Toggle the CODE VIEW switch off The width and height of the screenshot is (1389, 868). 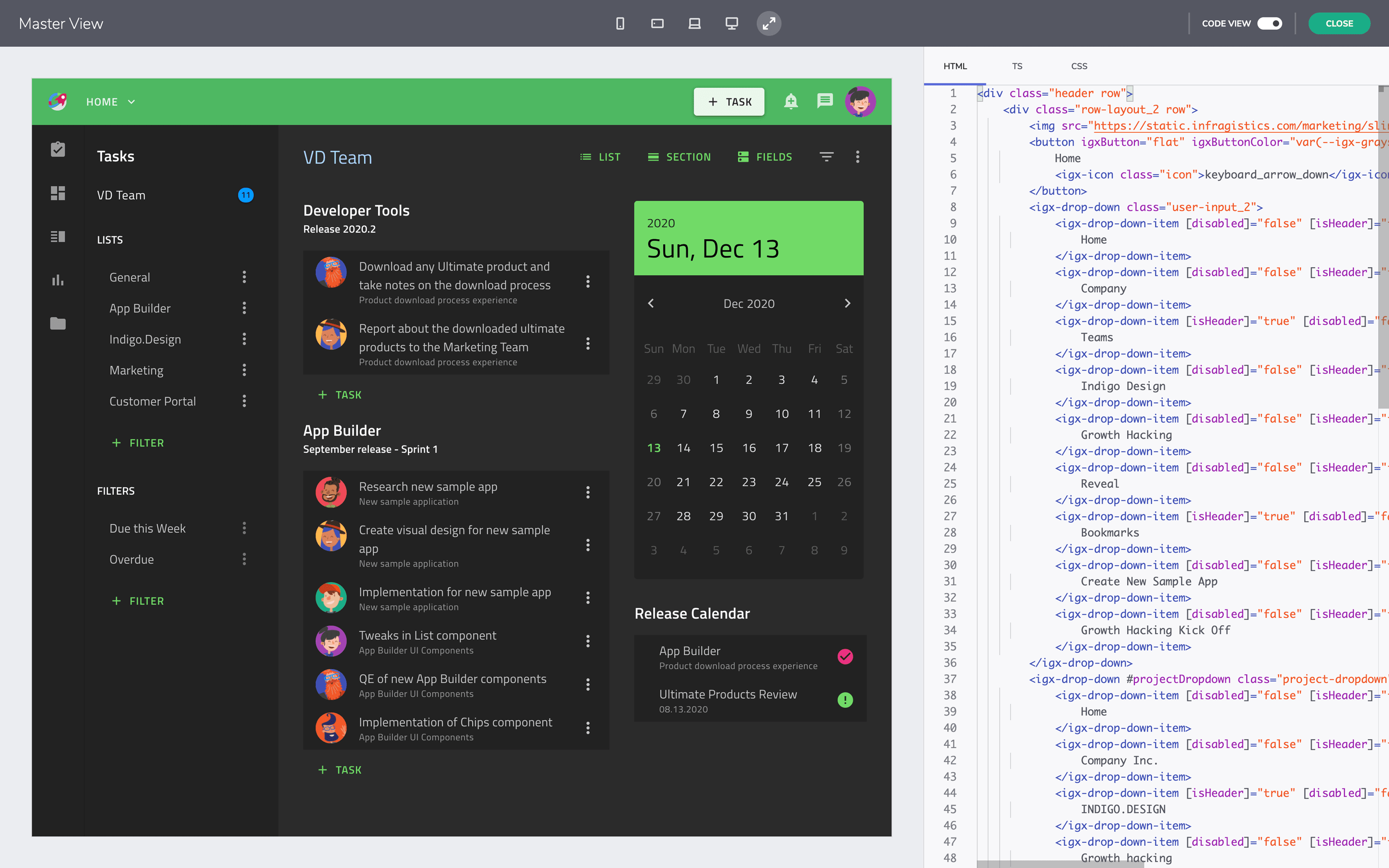(x=1269, y=24)
